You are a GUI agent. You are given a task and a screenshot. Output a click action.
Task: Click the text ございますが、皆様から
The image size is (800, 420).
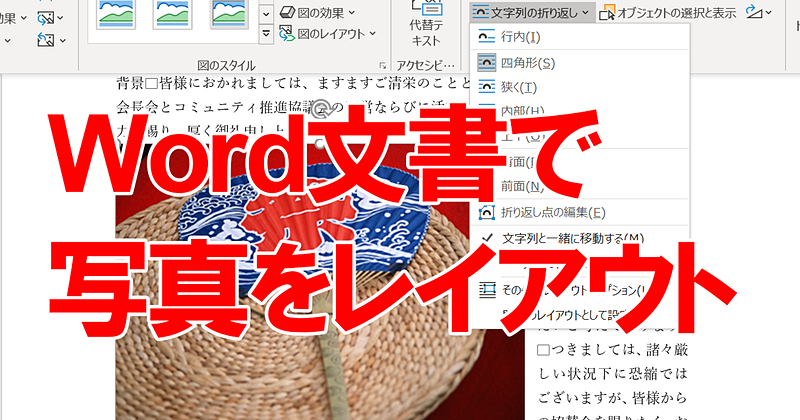click(612, 398)
